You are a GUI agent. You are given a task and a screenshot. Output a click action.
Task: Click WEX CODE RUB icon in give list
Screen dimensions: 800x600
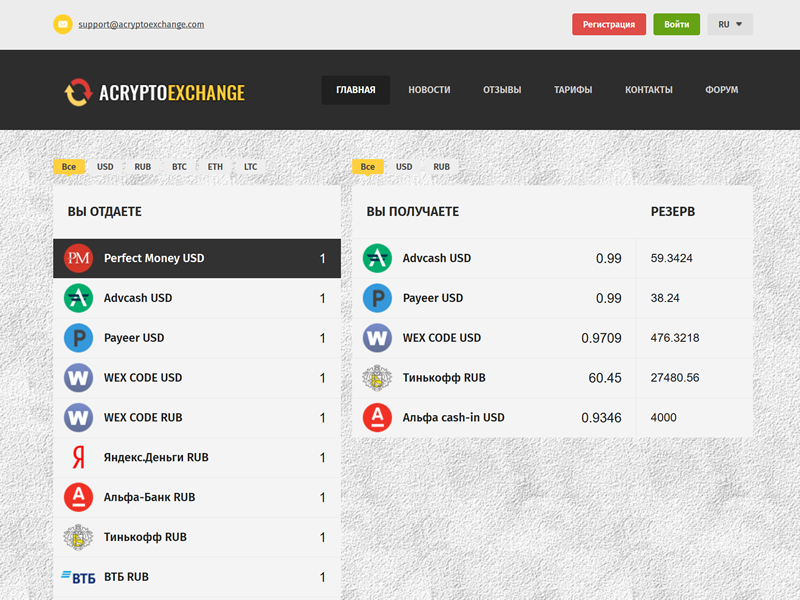point(78,417)
